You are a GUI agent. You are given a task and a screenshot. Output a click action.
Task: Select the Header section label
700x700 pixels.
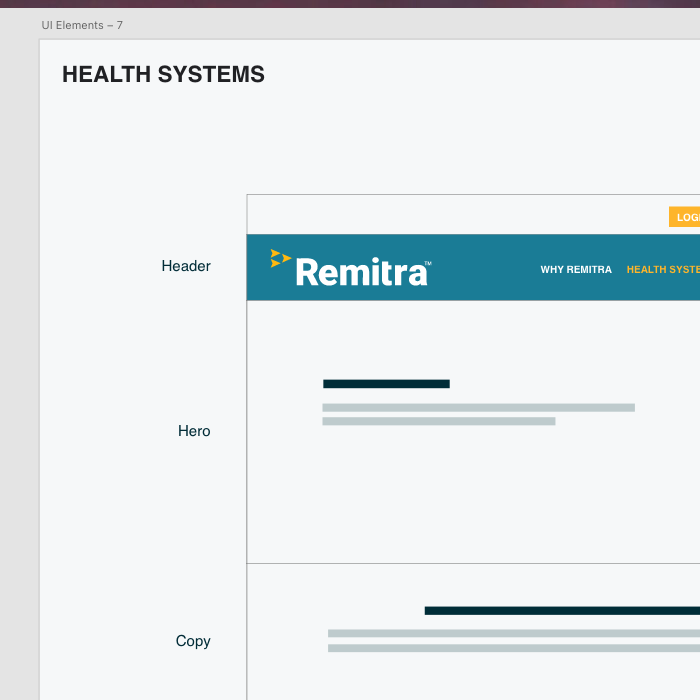[x=186, y=266]
